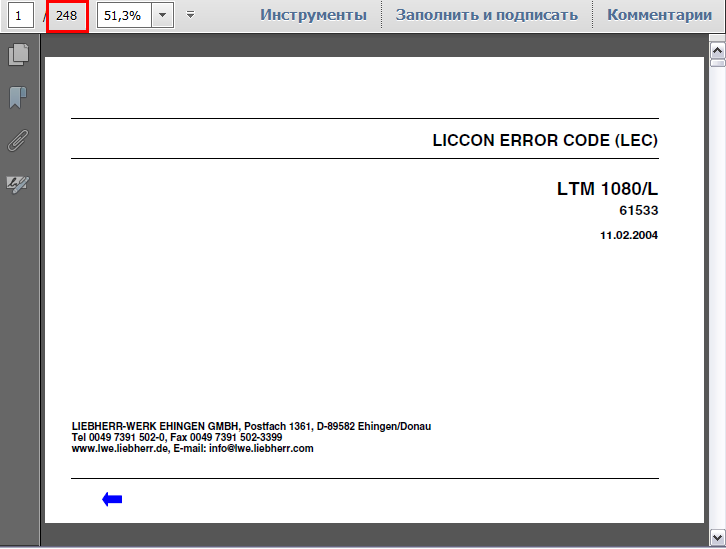The height and width of the screenshot is (549, 726).
Task: Open the Инструменты pane
Action: click(x=313, y=15)
